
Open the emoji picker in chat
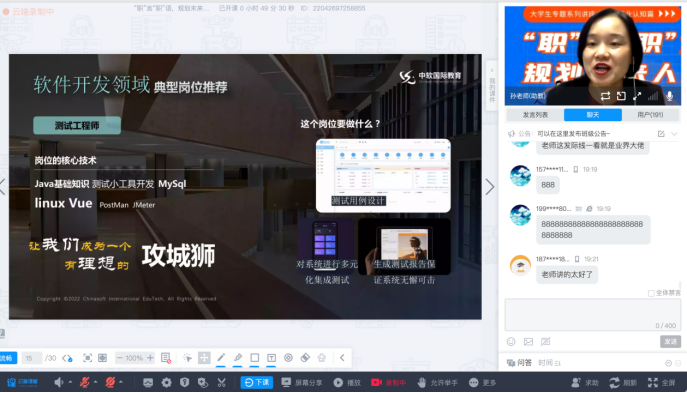(511, 341)
